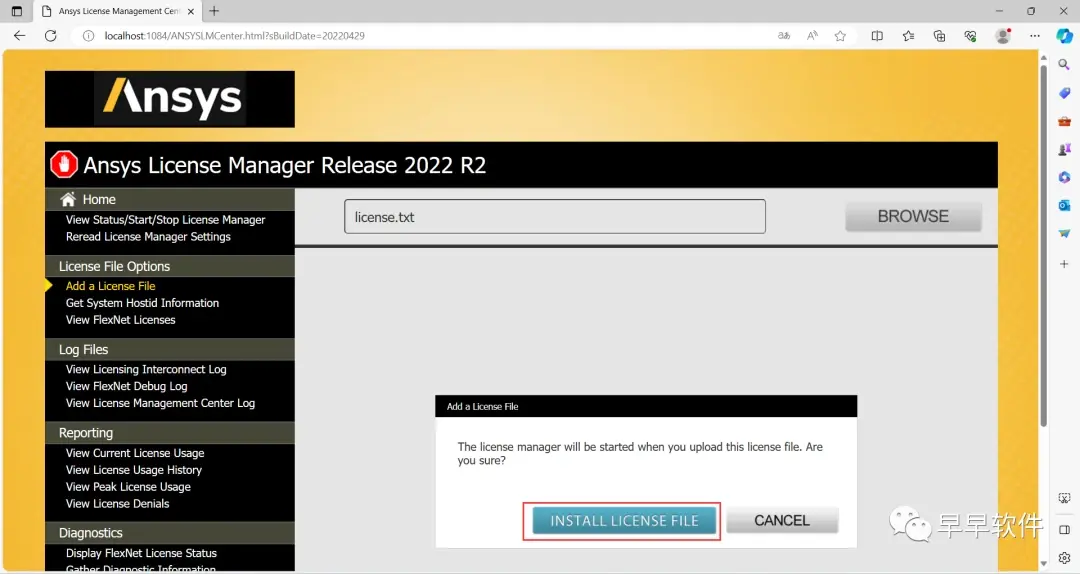Open Get System Hostid Information
Image resolution: width=1080 pixels, height=574 pixels.
[x=142, y=303]
